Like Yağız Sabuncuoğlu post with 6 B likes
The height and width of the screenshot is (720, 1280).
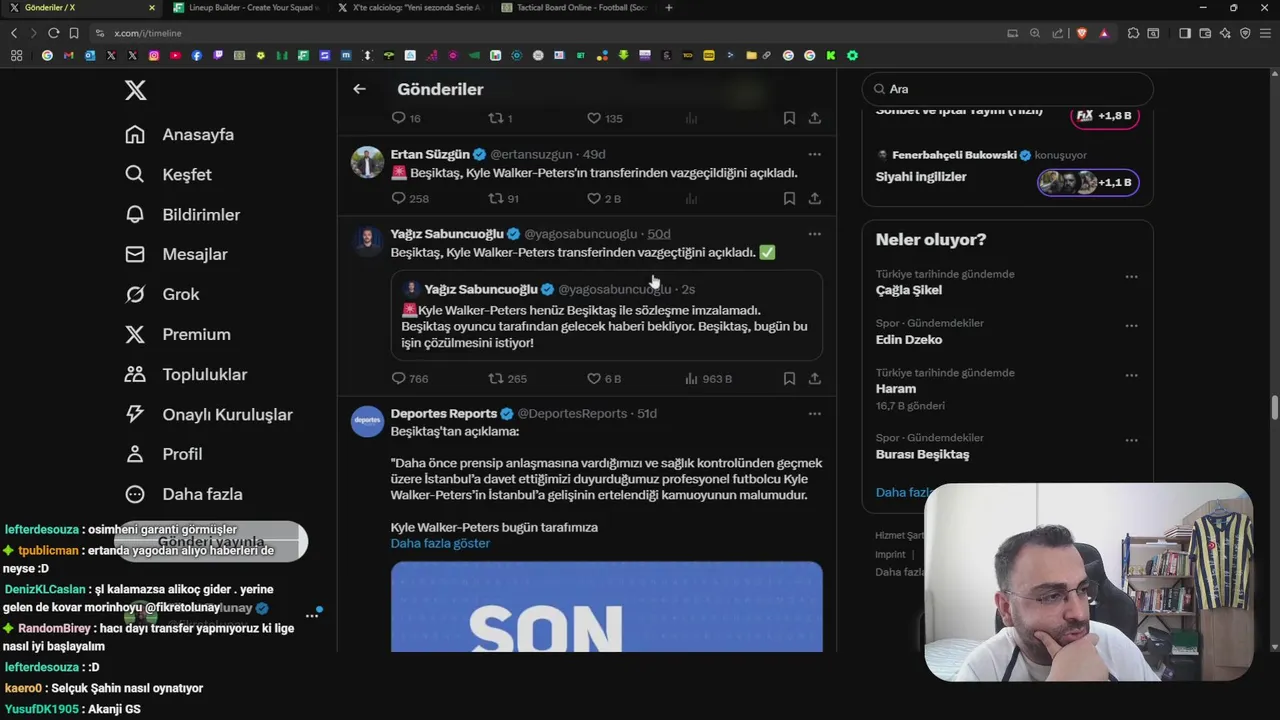[604, 379]
